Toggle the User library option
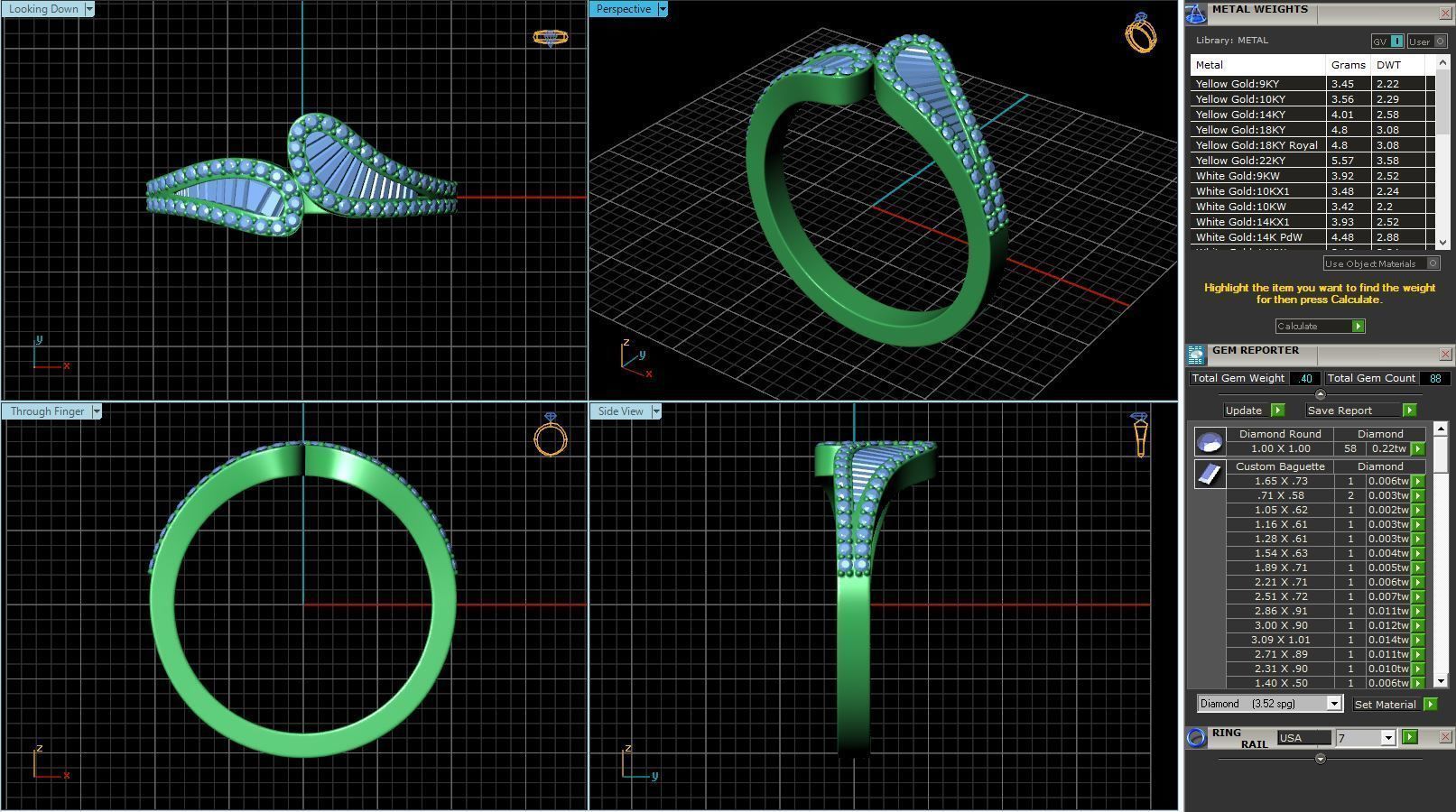Viewport: 1456px width, 812px height. (x=1427, y=42)
